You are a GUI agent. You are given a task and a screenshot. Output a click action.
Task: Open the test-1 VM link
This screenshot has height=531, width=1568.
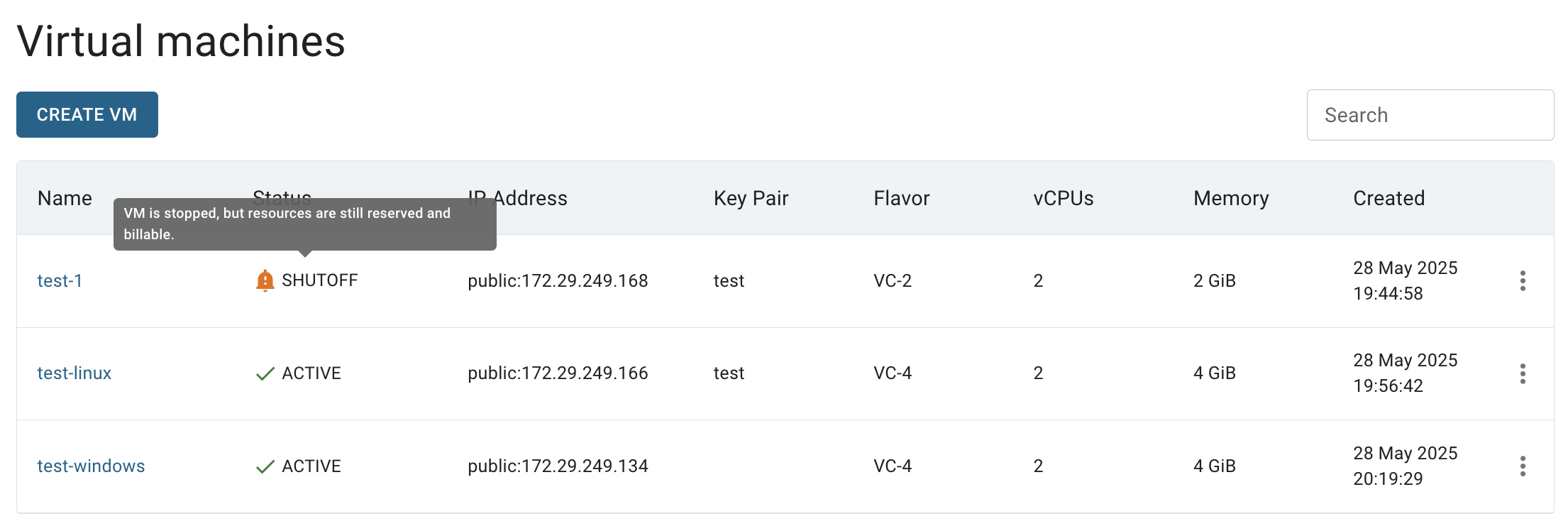point(60,281)
